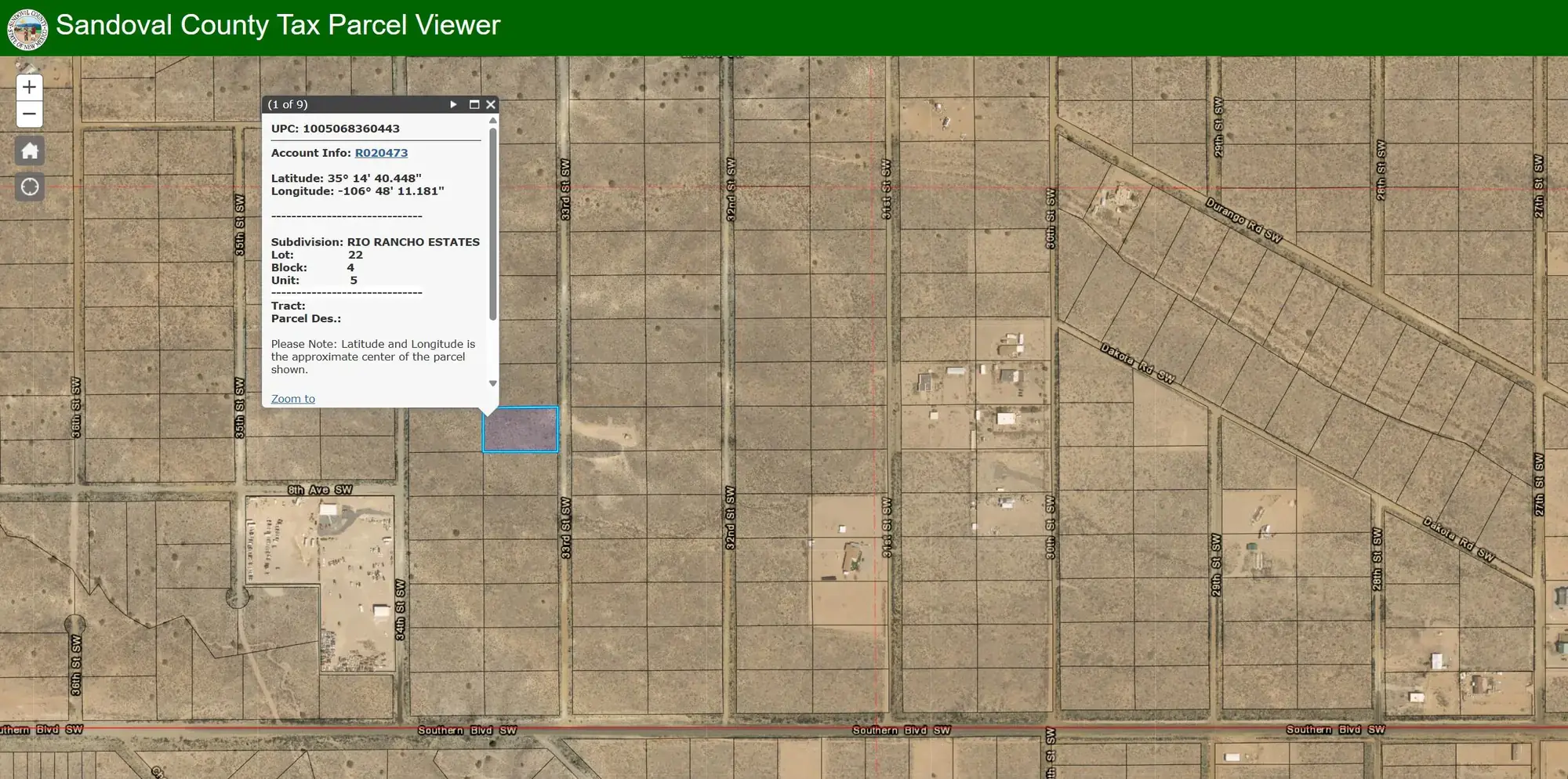The image size is (1568, 779).
Task: Click the popup title "(1 of 9)"
Action: 288,104
